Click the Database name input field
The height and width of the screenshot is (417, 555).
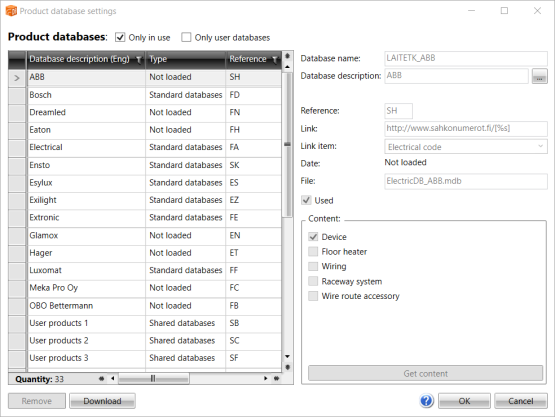[x=466, y=58]
